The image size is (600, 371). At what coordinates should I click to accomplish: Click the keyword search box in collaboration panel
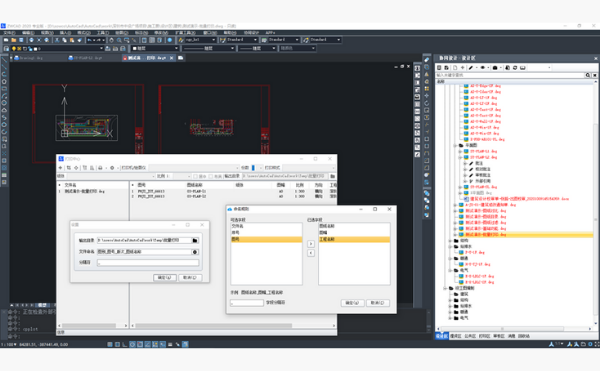point(510,75)
